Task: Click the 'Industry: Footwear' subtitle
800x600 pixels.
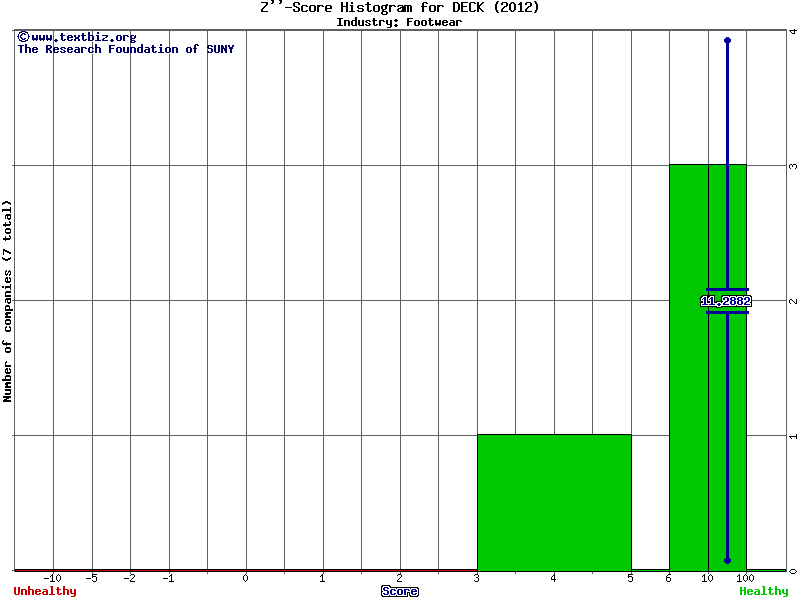Action: pos(399,21)
